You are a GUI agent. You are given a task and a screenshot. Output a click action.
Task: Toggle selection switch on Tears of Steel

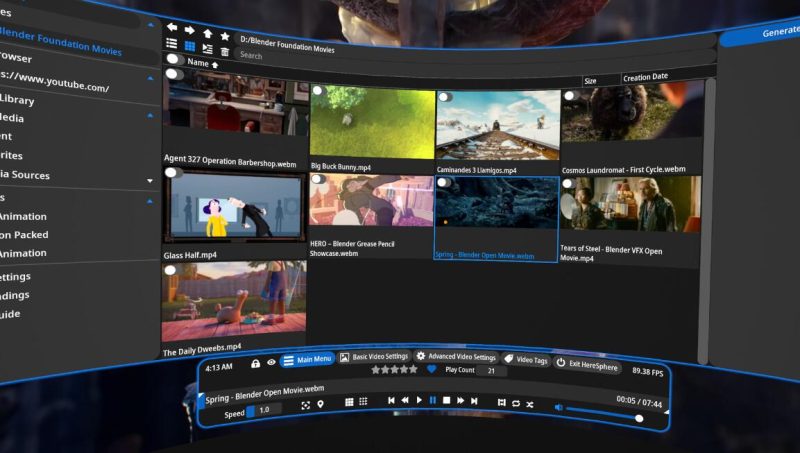(x=568, y=183)
